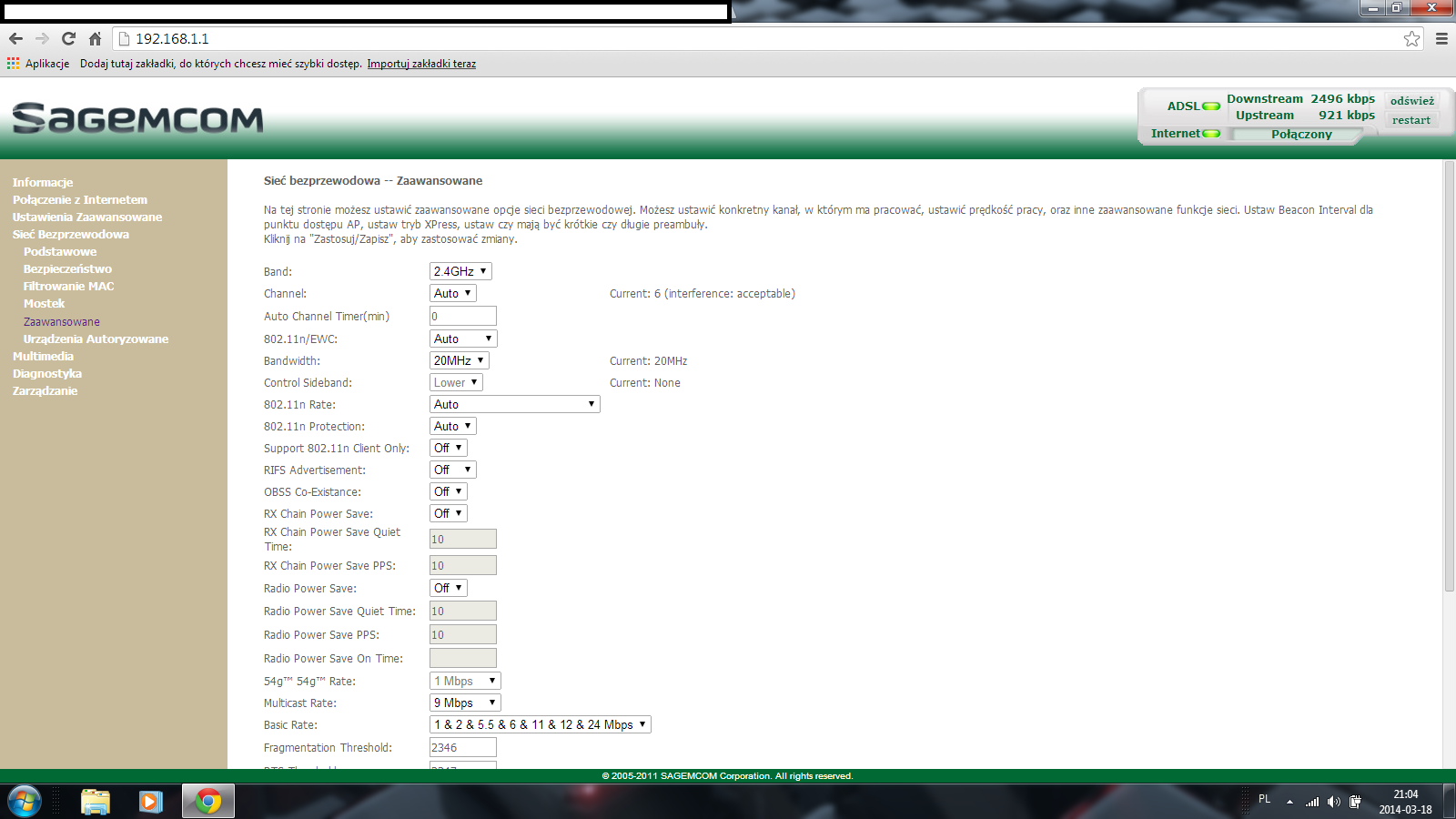Open Support 802.11n Client Only dropdown
Image resolution: width=1456 pixels, height=819 pixels.
(449, 448)
